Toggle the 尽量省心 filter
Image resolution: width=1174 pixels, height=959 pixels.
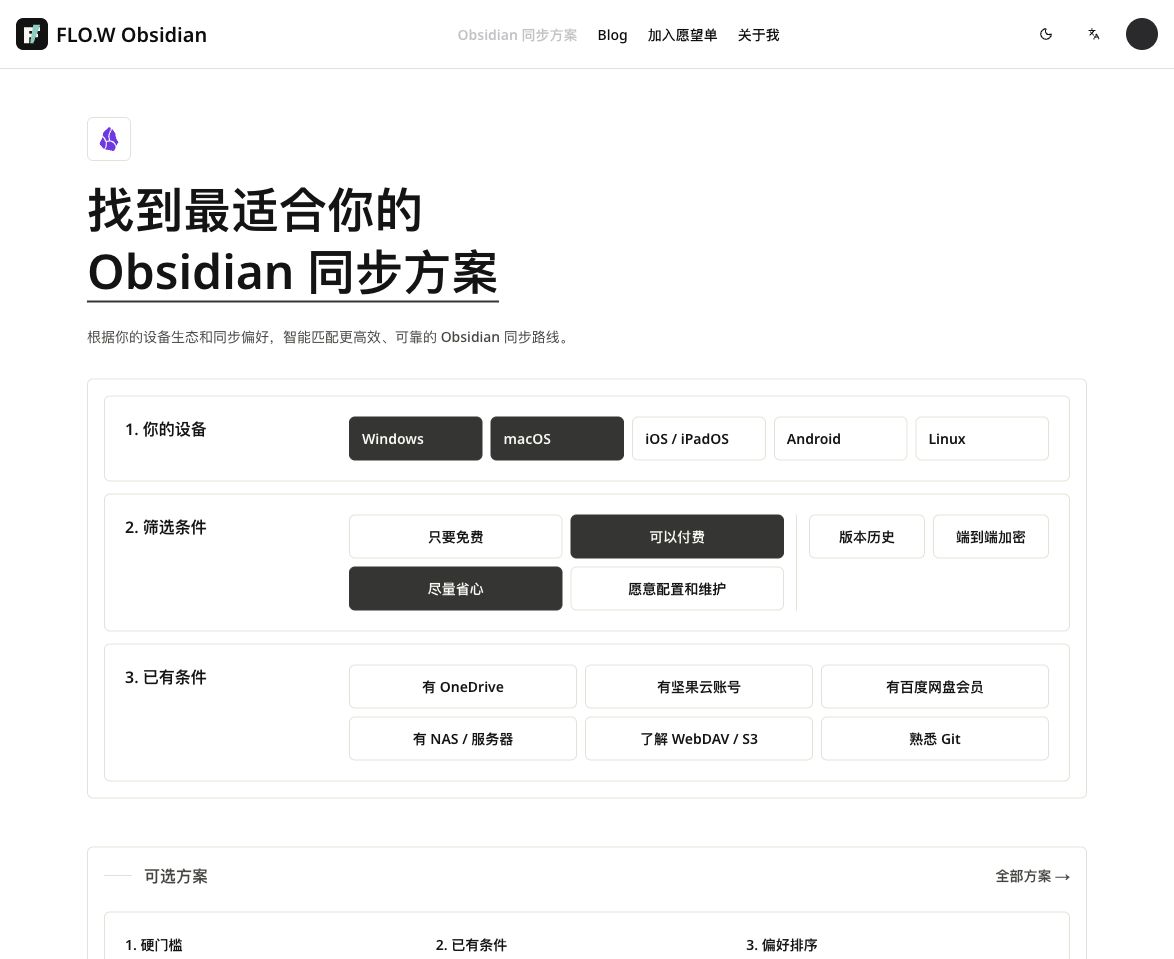455,589
